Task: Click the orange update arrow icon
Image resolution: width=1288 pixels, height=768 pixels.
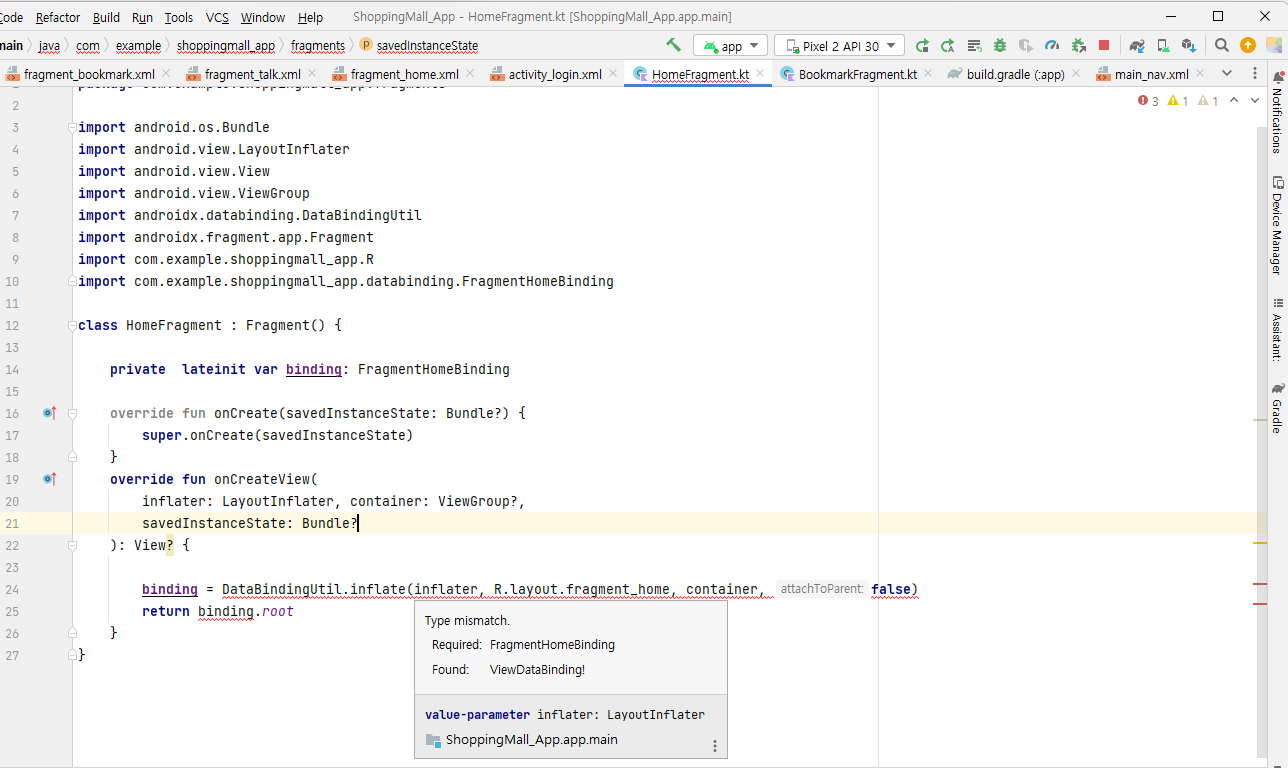Action: point(1248,45)
